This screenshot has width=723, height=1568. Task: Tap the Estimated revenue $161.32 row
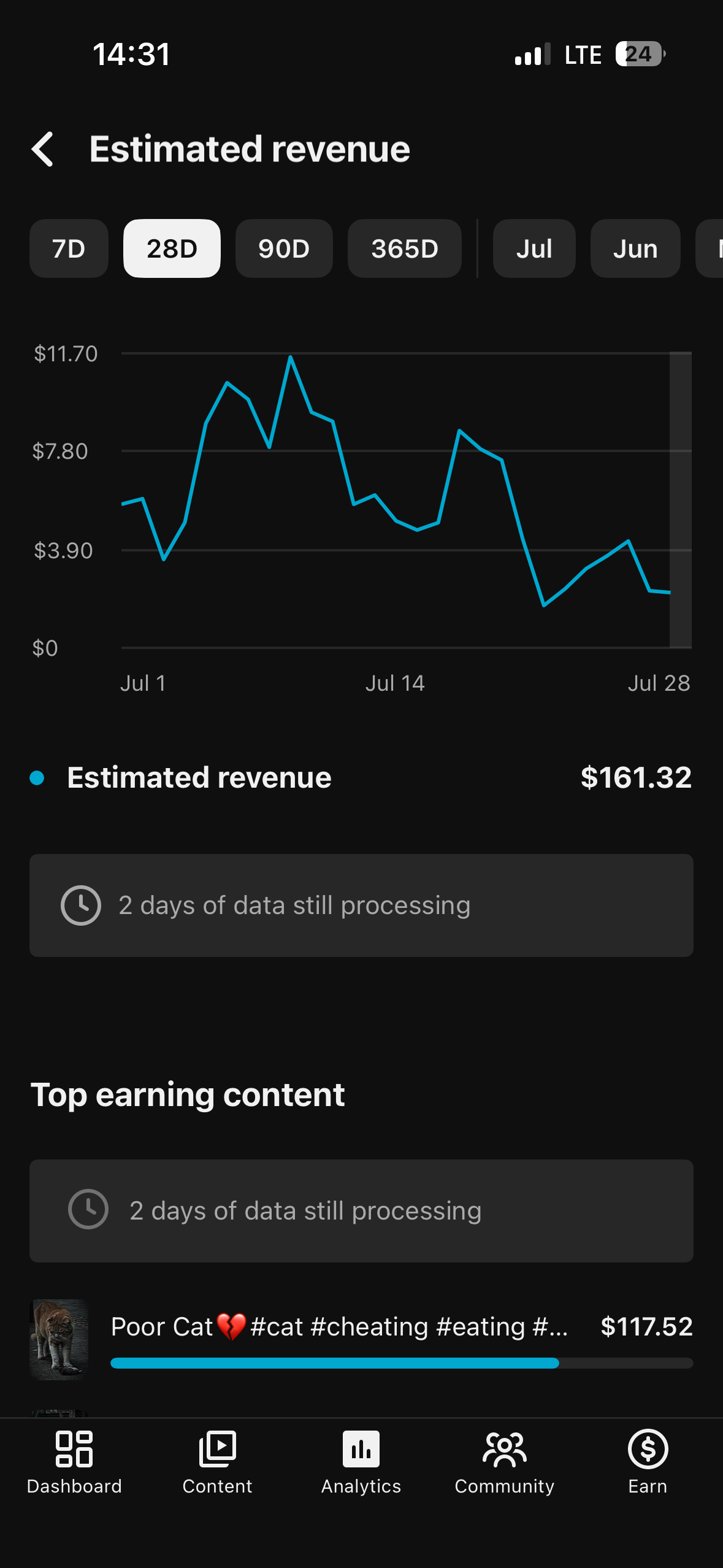click(x=361, y=777)
